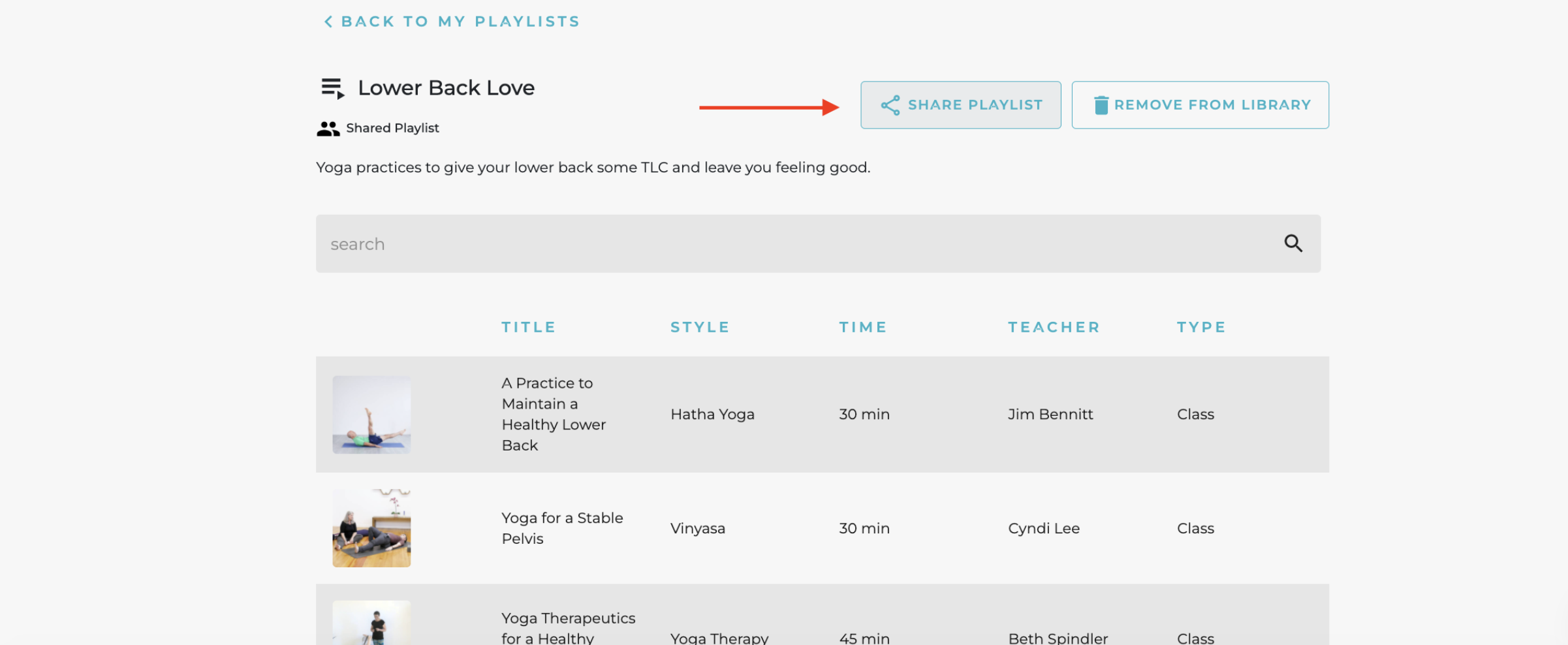Click the playlist description text
1568x645 pixels.
pyautogui.click(x=593, y=167)
